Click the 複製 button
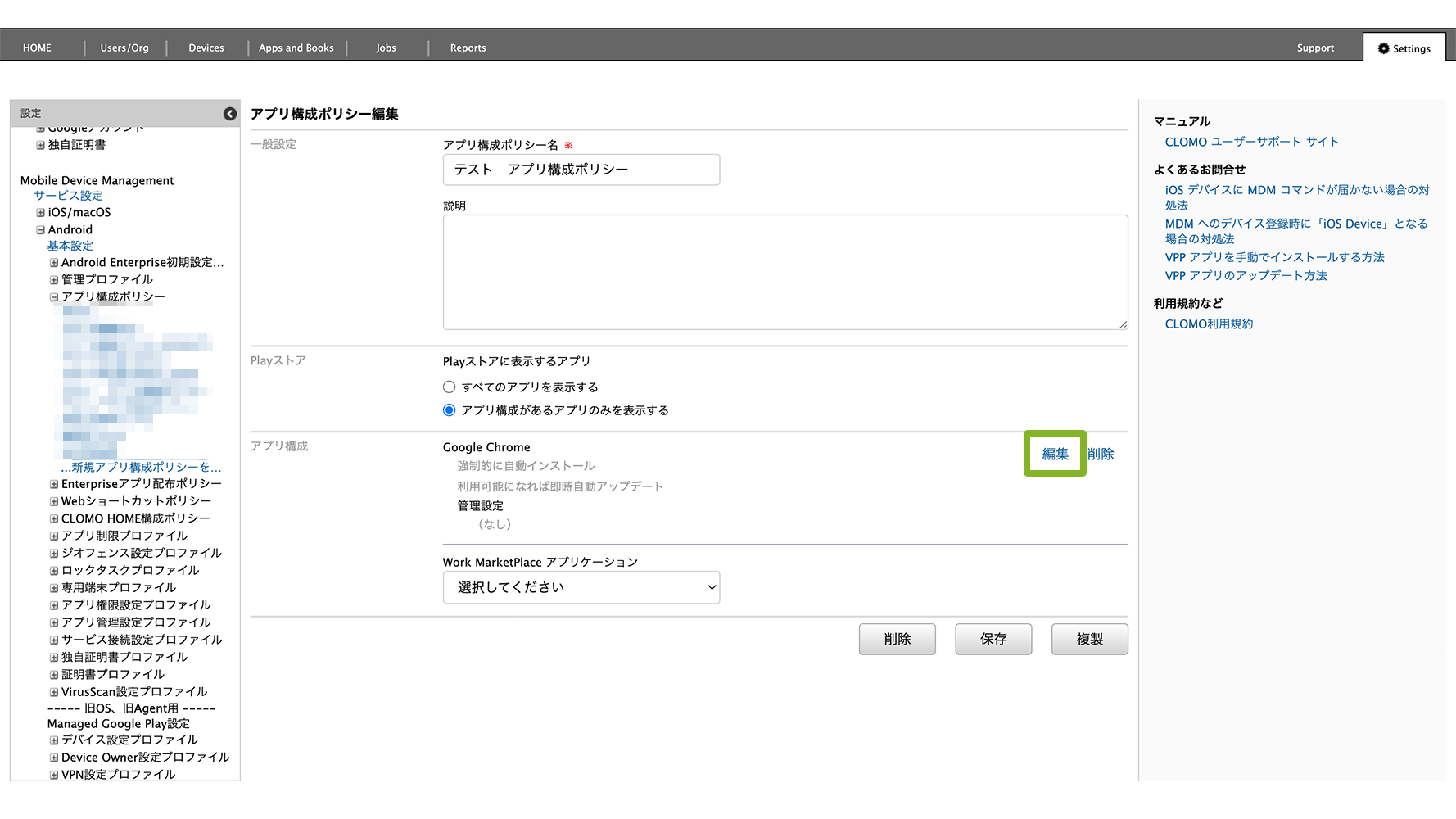Image resolution: width=1456 pixels, height=819 pixels. 1089,639
